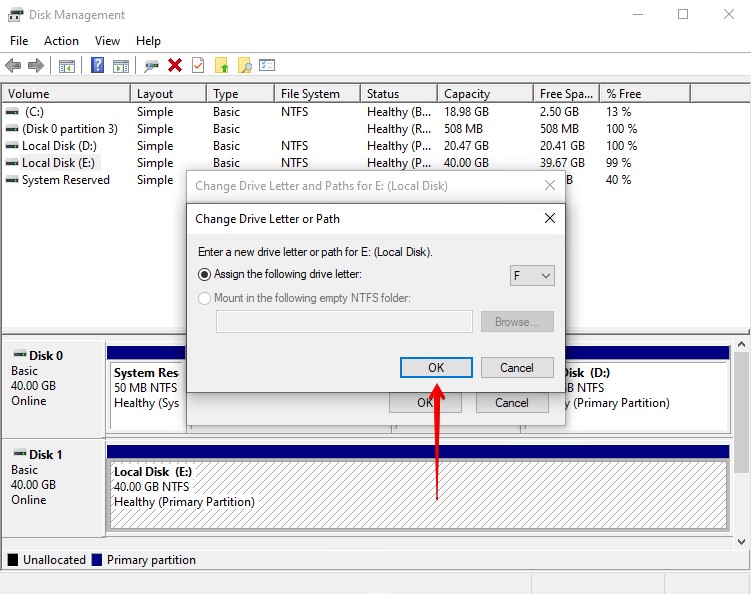This screenshot has width=751, height=594.
Task: Click the Connect drive toolbar icon
Action: pos(151,66)
